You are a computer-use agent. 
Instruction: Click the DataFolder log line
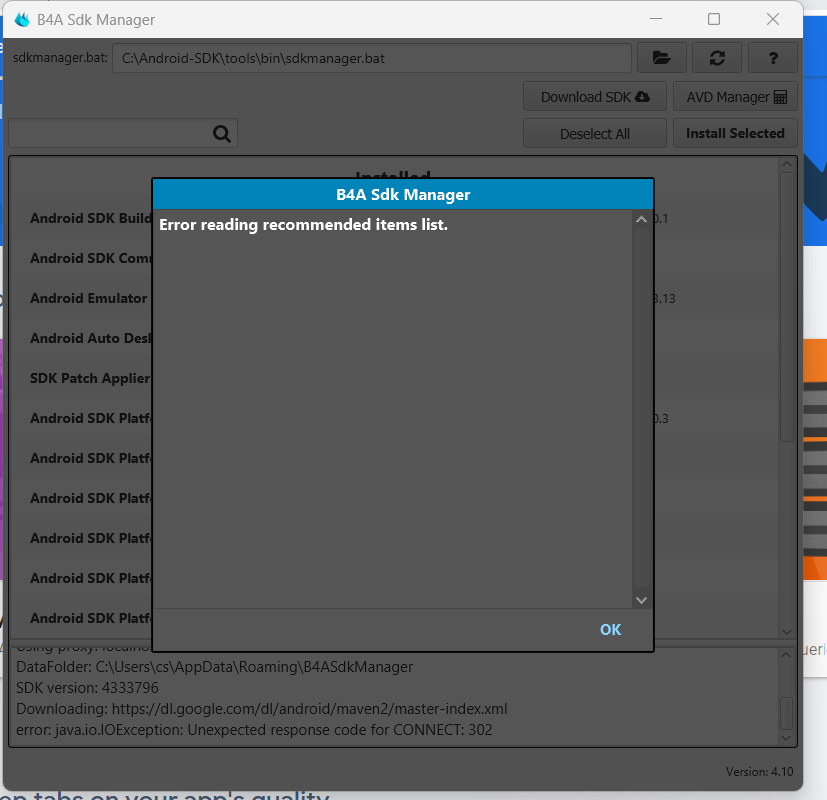[215, 667]
